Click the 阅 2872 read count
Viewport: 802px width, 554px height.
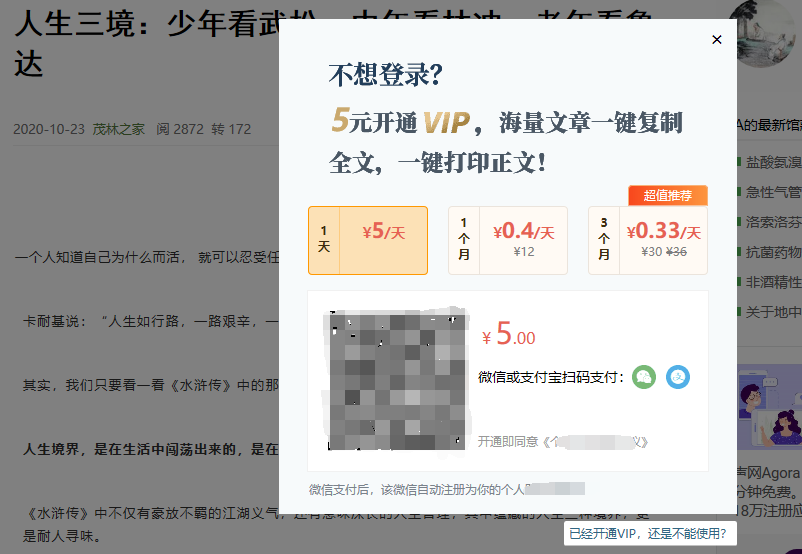180,129
